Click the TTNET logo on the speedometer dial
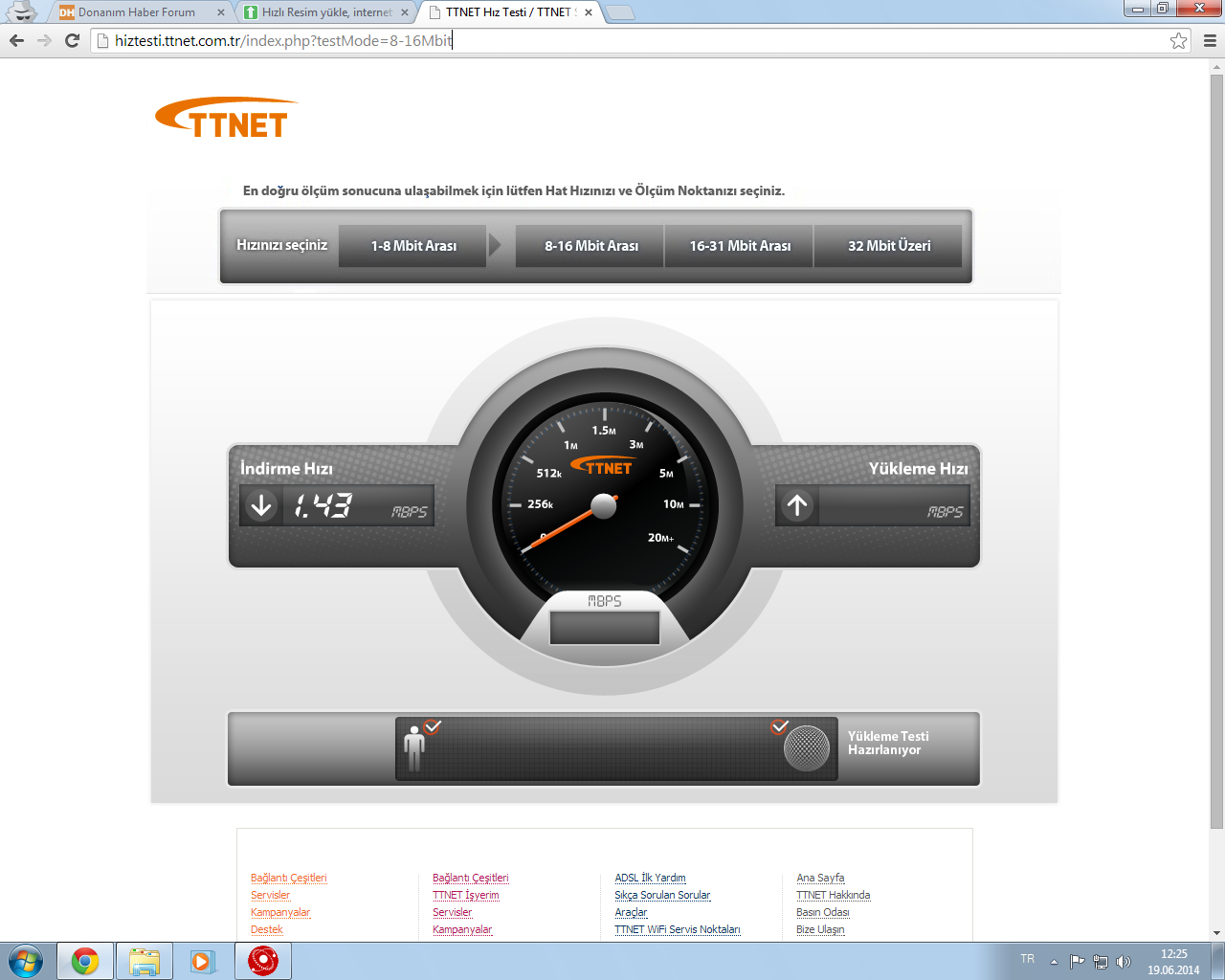This screenshot has width=1225, height=980. pos(603,462)
